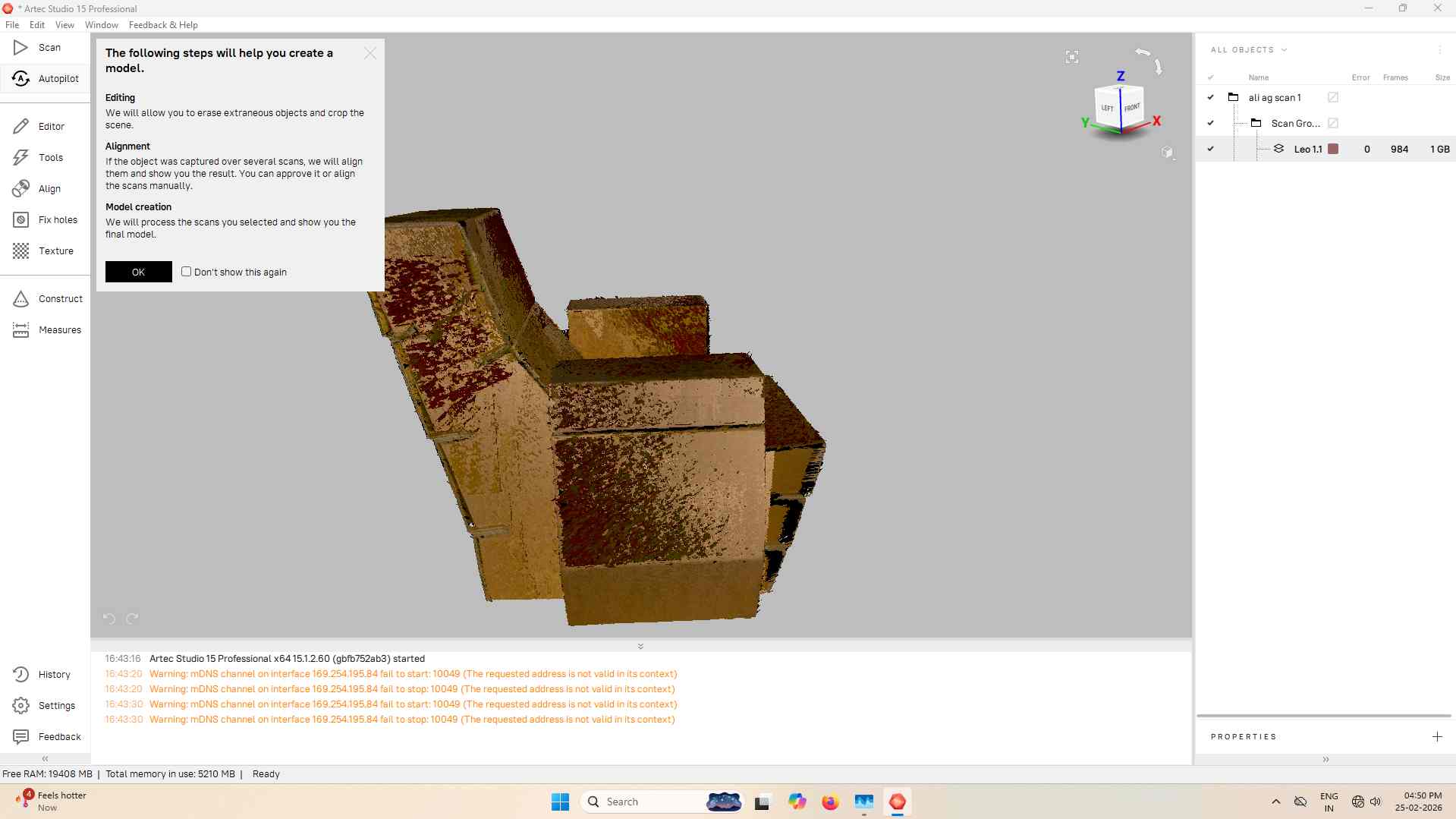Screen dimensions: 1456x819
Task: Open the Fix holes panel
Action: point(46,220)
